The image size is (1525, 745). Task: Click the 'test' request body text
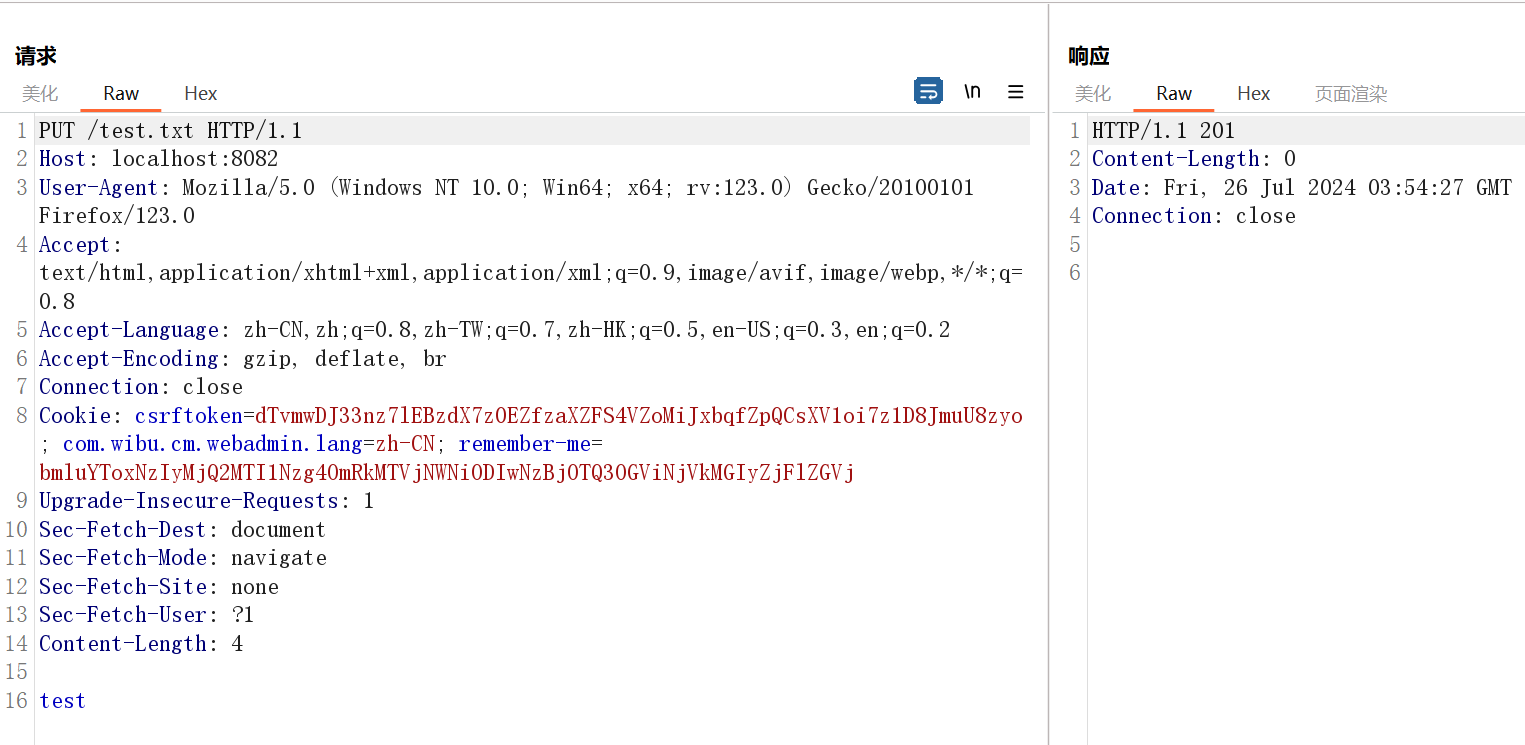pos(62,700)
